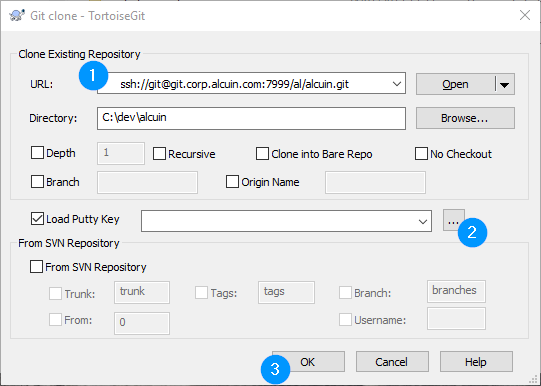Check From SVN Repository option
This screenshot has width=541, height=386.
coord(36,267)
